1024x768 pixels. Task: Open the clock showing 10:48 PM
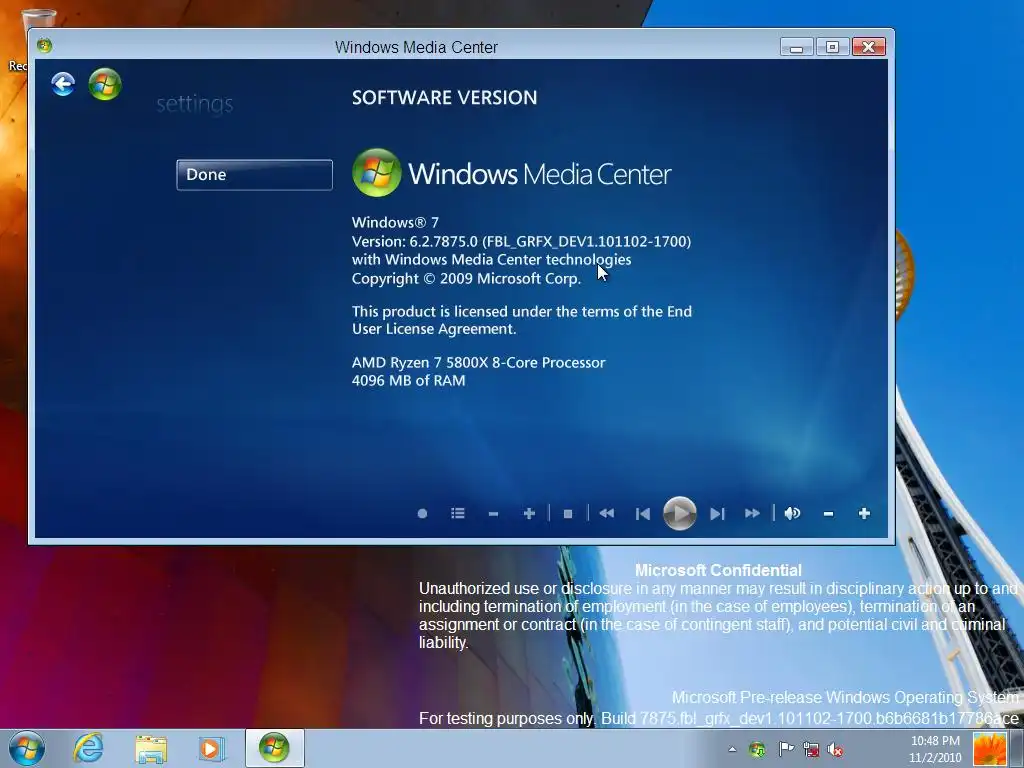tap(935, 749)
